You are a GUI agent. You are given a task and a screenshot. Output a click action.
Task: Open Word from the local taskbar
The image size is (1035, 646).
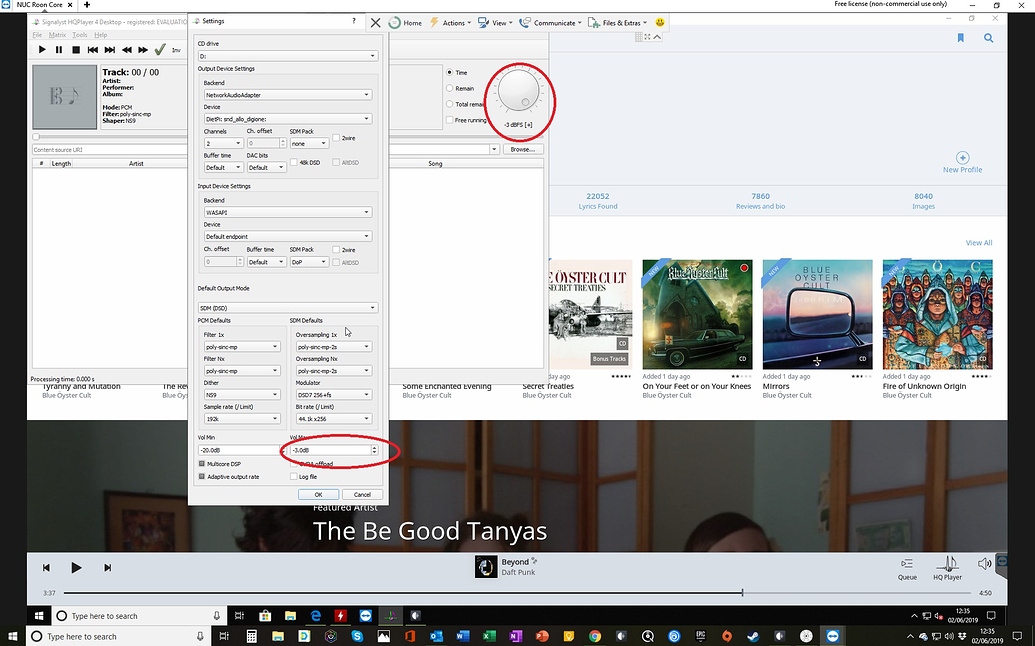point(462,636)
